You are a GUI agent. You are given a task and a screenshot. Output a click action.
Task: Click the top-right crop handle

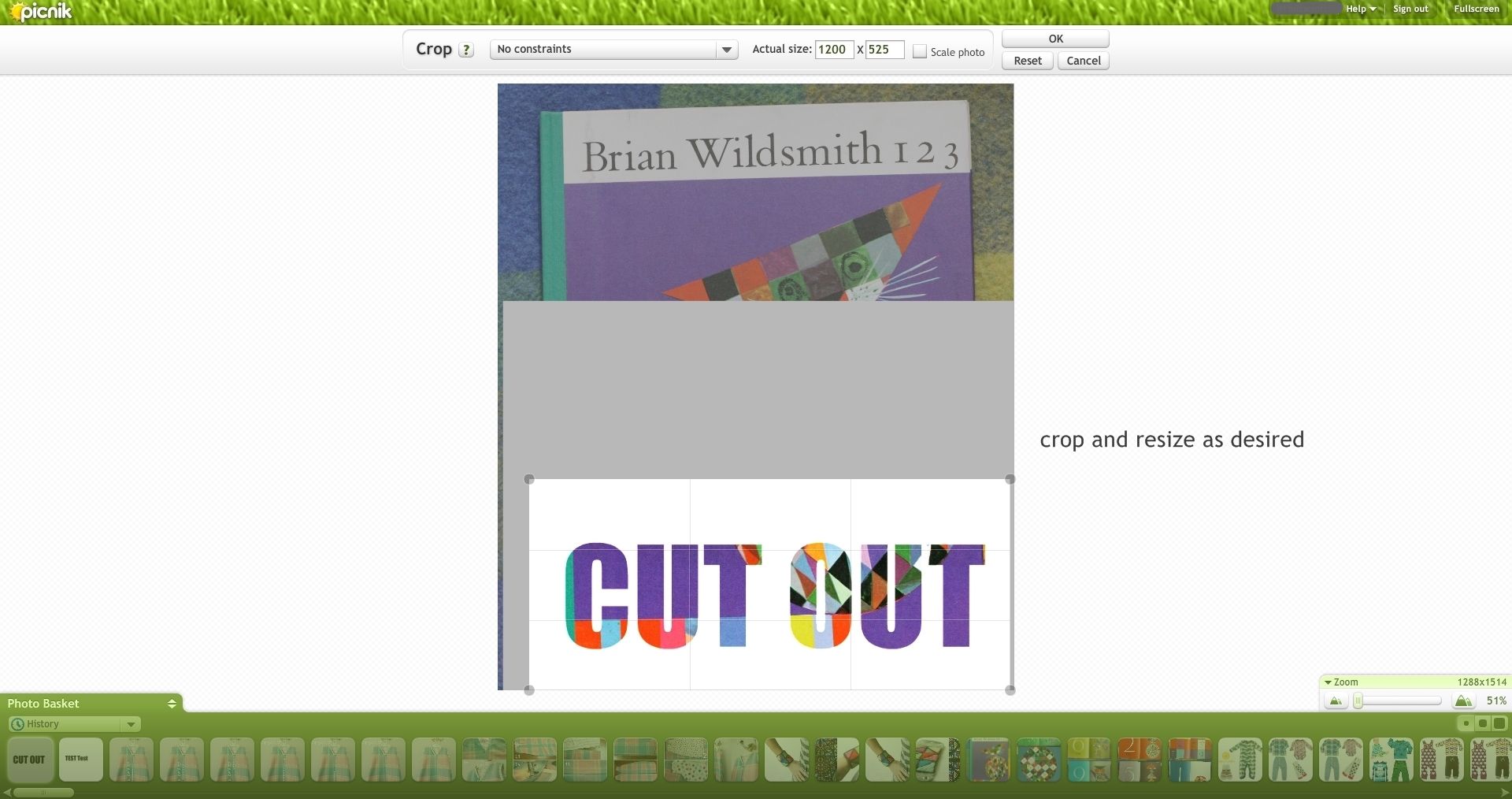pyautogui.click(x=1010, y=479)
